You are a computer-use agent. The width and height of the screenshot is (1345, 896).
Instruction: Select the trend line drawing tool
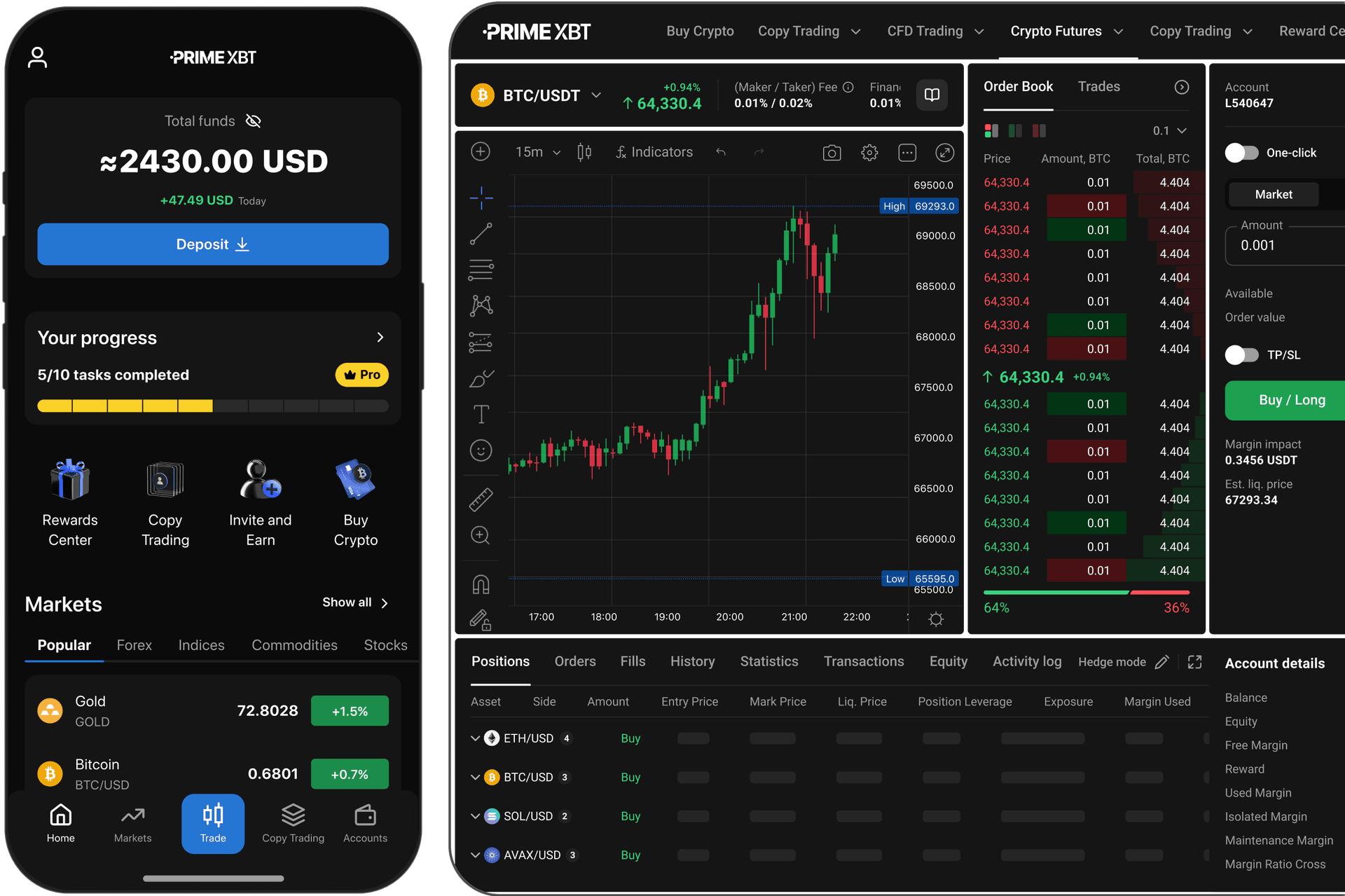tap(481, 234)
